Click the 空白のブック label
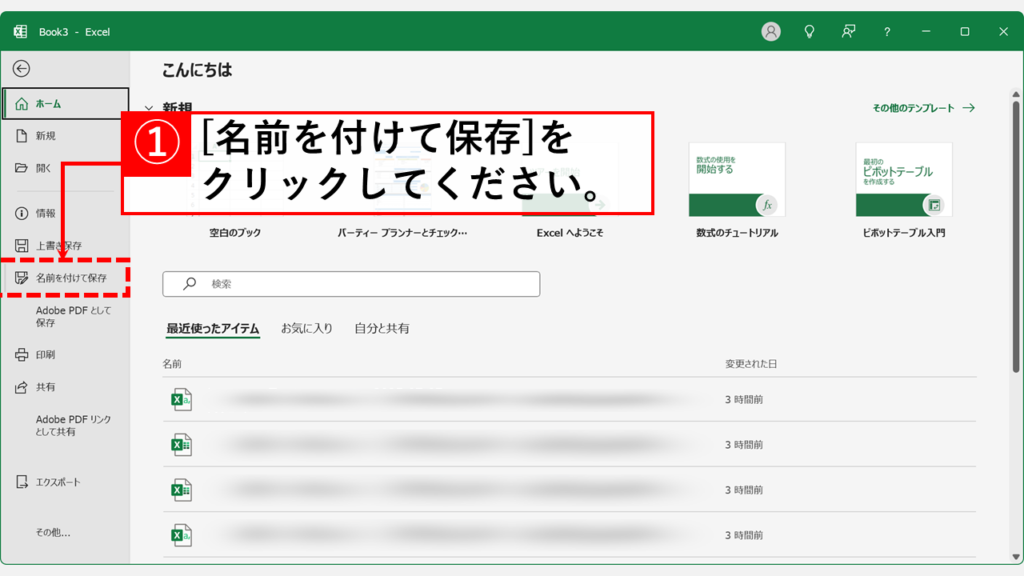The height and width of the screenshot is (576, 1024). coord(235,232)
